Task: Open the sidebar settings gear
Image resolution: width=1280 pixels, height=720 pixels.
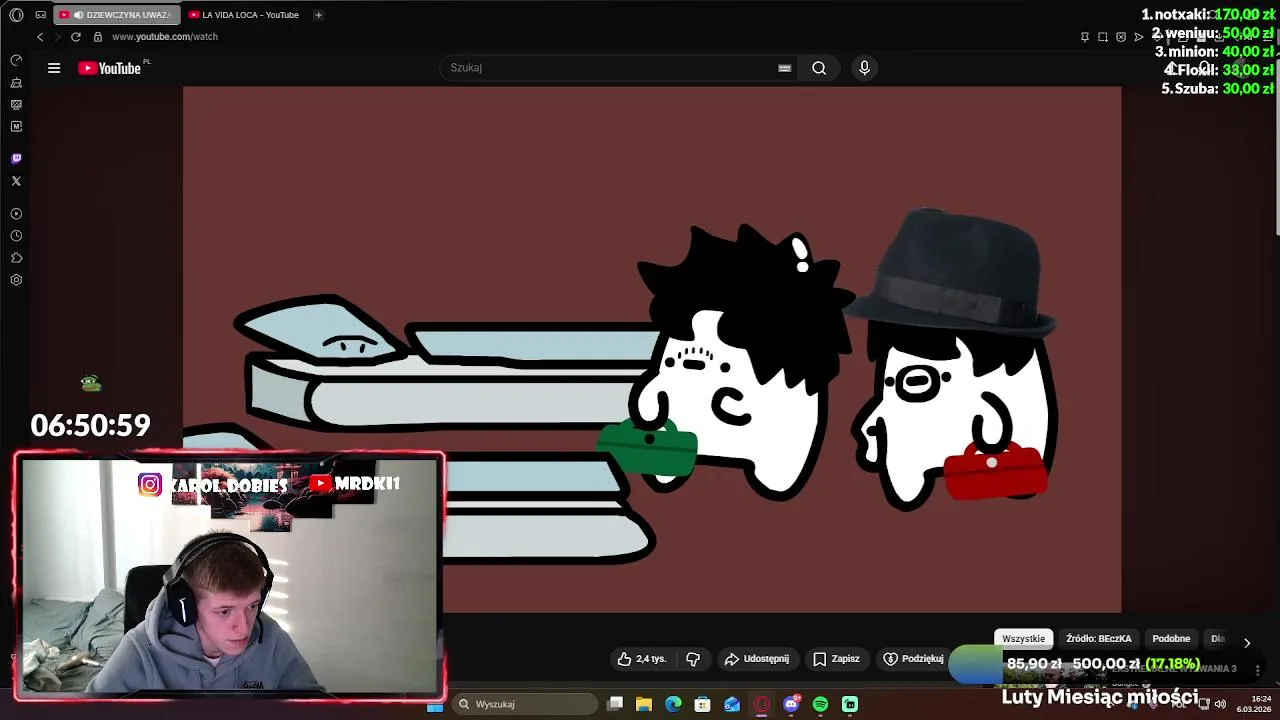Action: (x=16, y=280)
